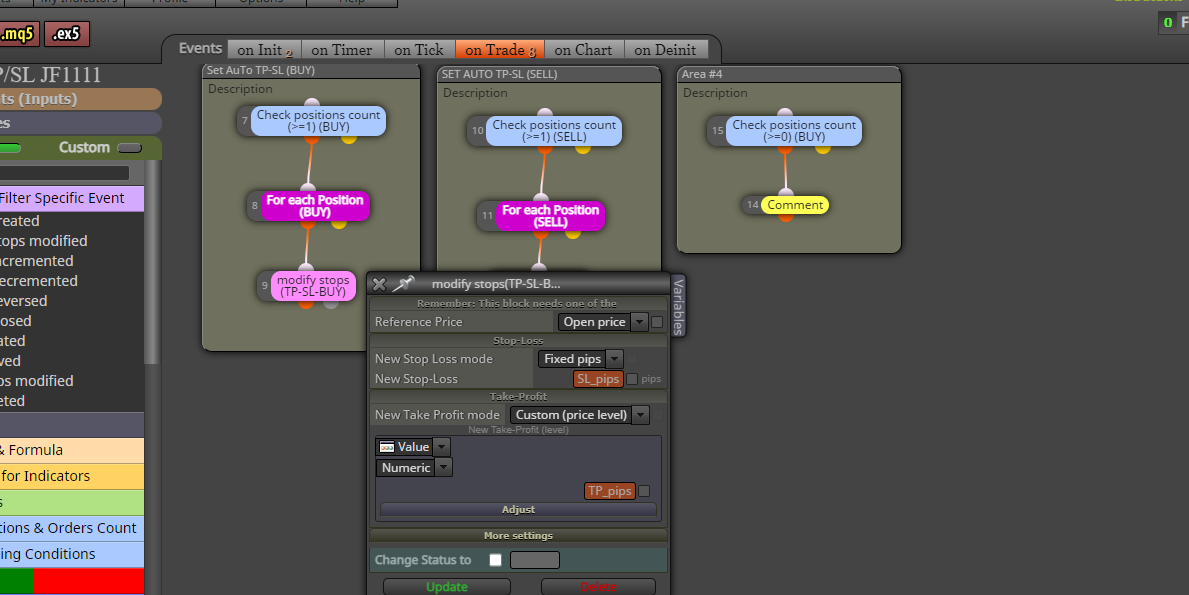Open the Filter Specific Event category
1189x595 pixels.
[72, 199]
